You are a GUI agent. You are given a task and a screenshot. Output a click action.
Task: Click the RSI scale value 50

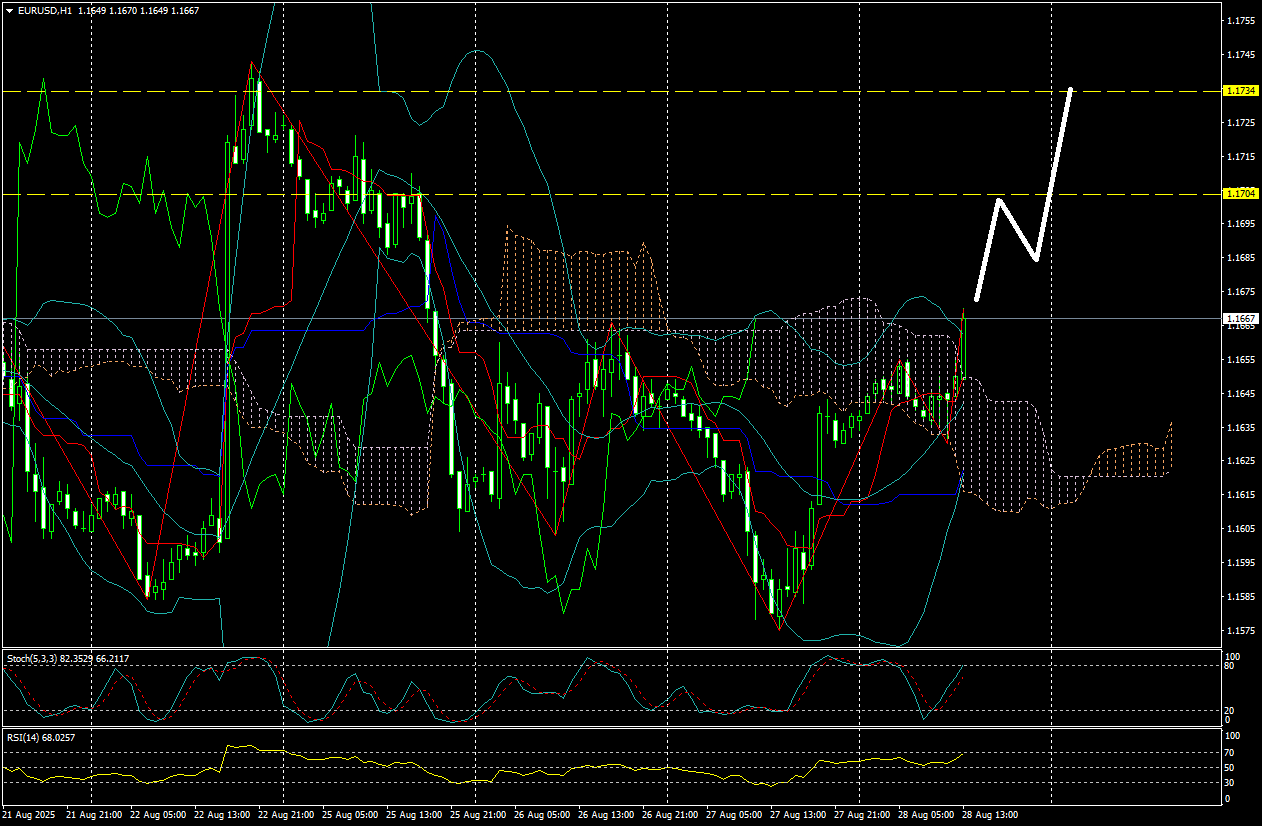click(x=1231, y=767)
